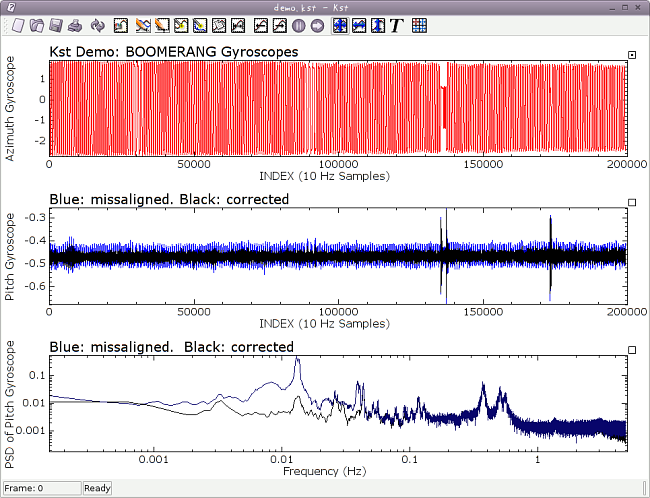Open the first plot icon after Reload

(x=120, y=25)
